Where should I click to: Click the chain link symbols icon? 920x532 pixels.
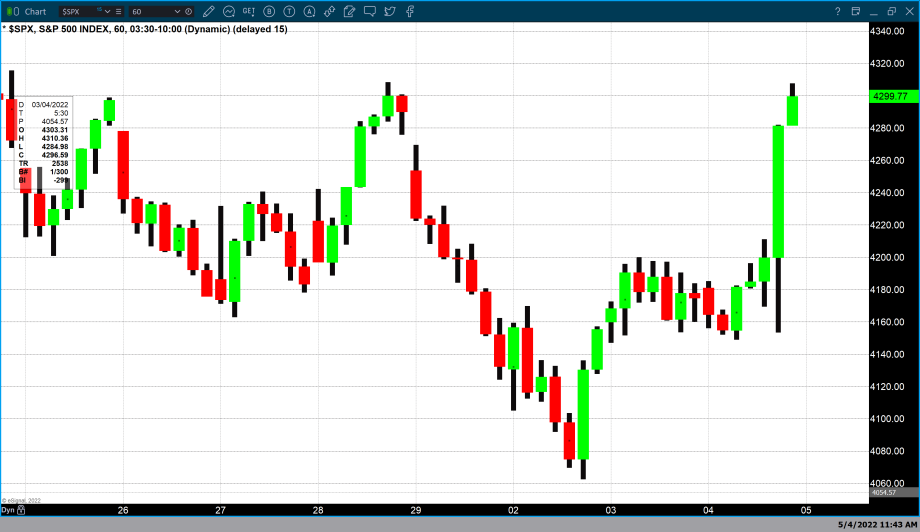[x=329, y=11]
